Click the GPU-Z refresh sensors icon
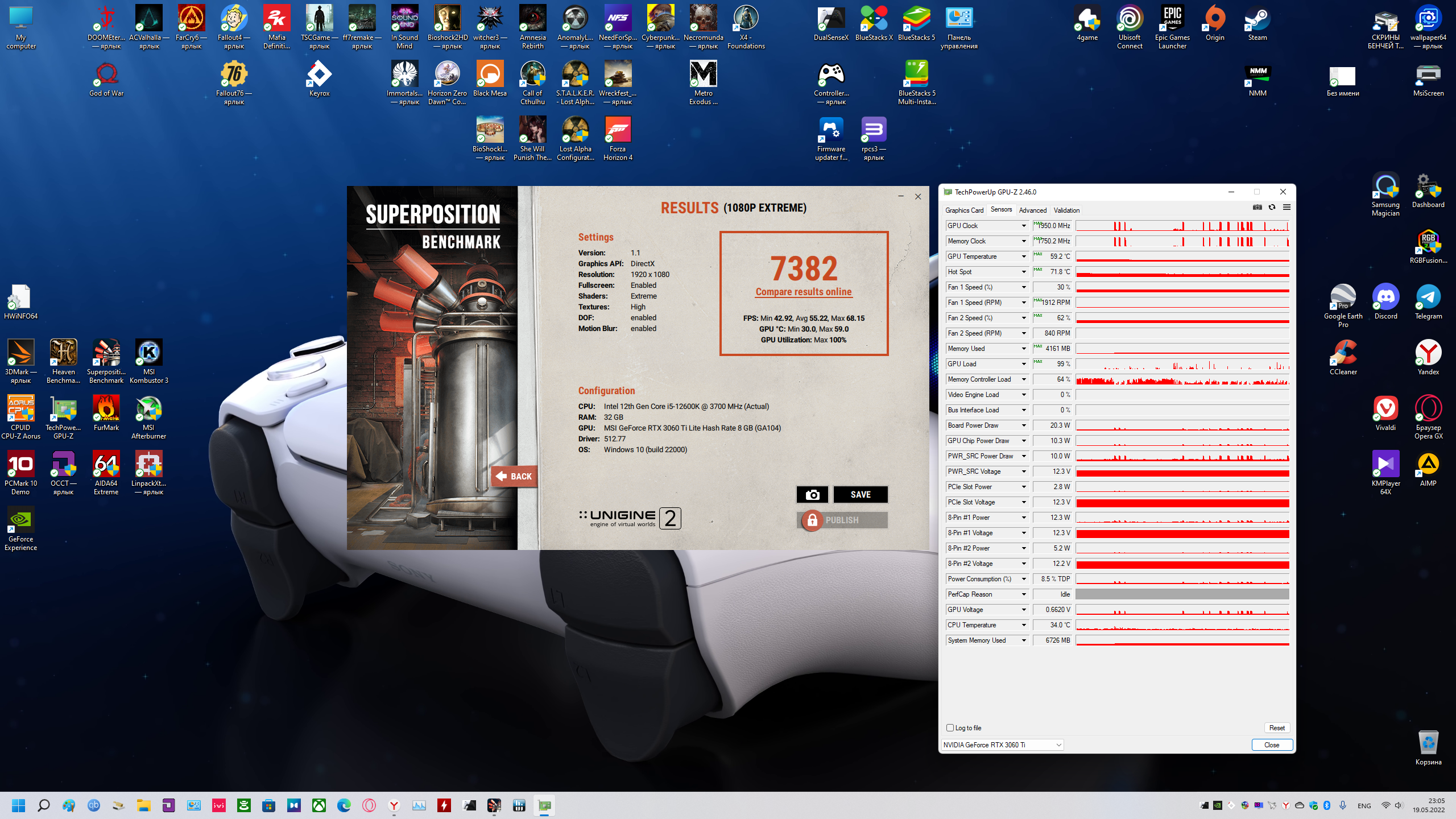This screenshot has height=819, width=1456. pos(1272,207)
